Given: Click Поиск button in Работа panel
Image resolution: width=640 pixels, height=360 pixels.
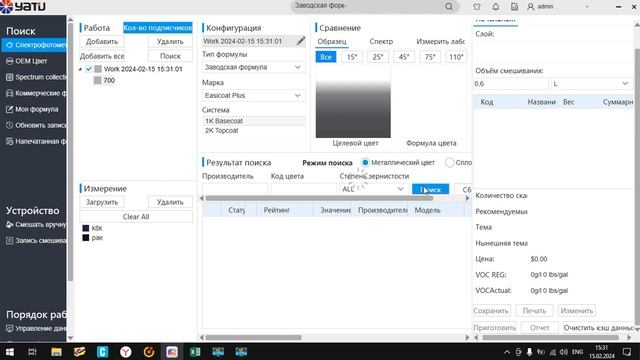Looking at the screenshot, I should 170,56.
